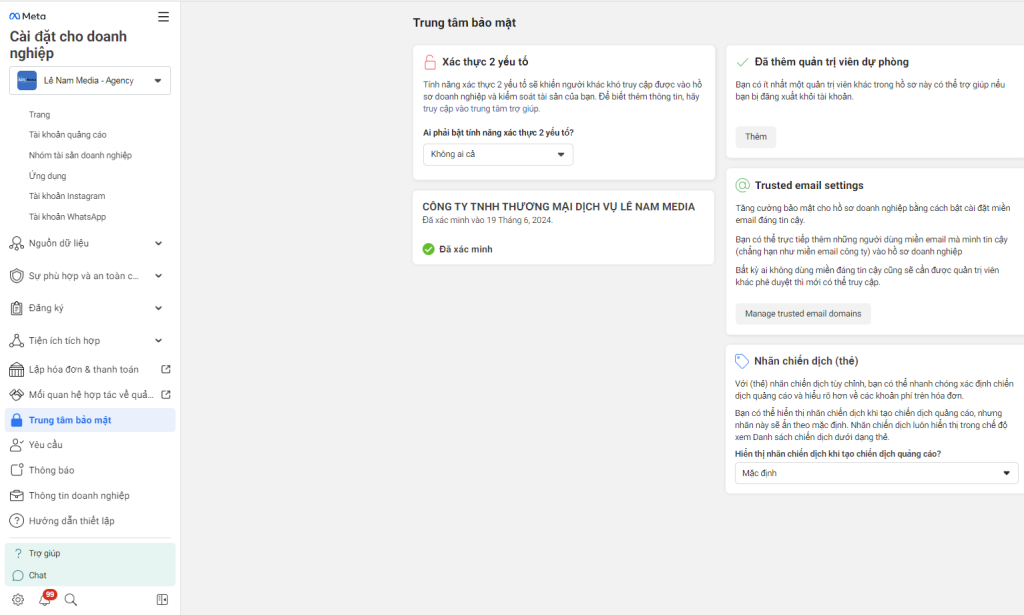The width and height of the screenshot is (1024, 615).
Task: Click the Trợ giúp question mark icon
Action: [x=18, y=553]
